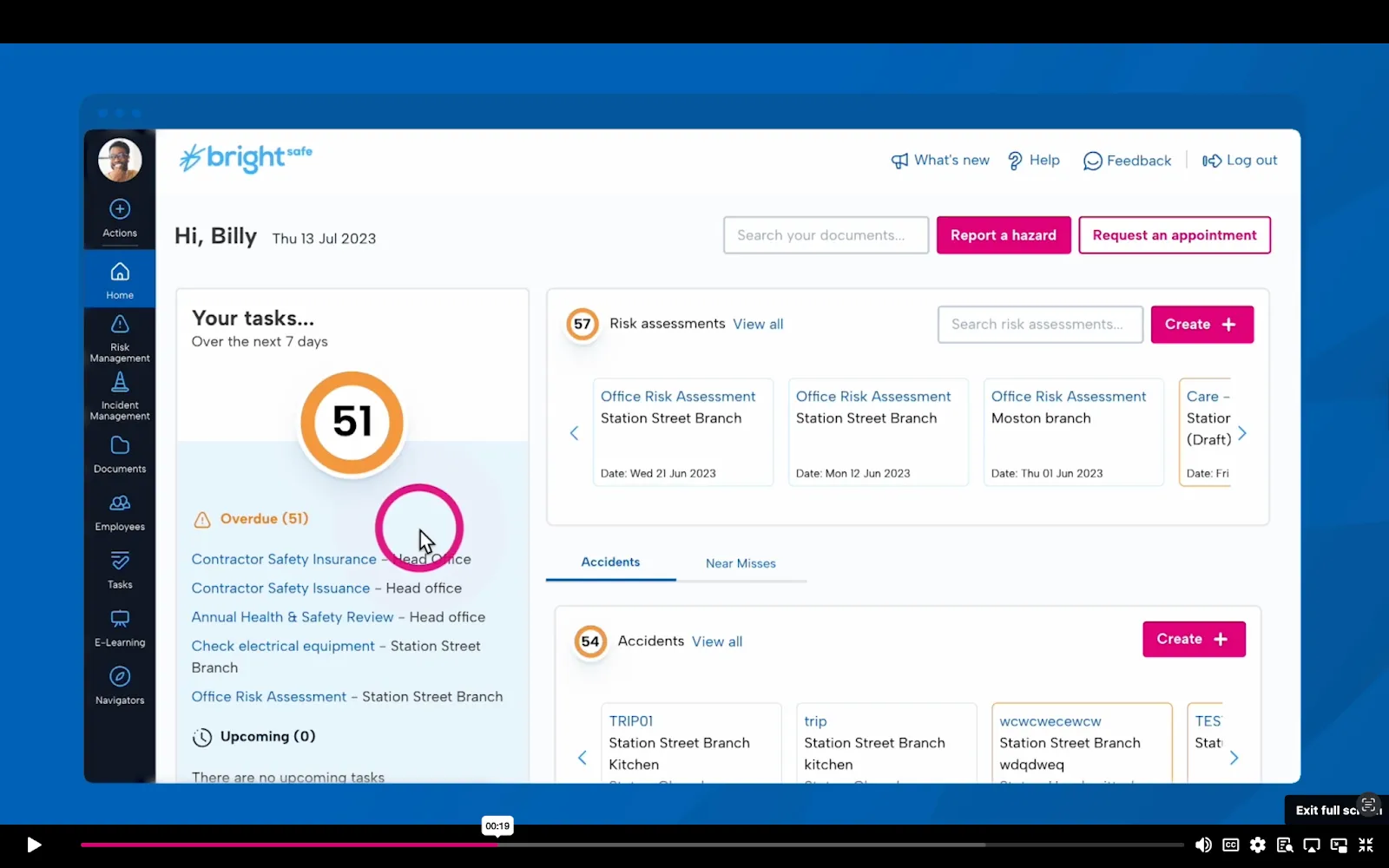
Task: Open Office Risk Assessment dated 12 Jun 2023
Action: 879,432
